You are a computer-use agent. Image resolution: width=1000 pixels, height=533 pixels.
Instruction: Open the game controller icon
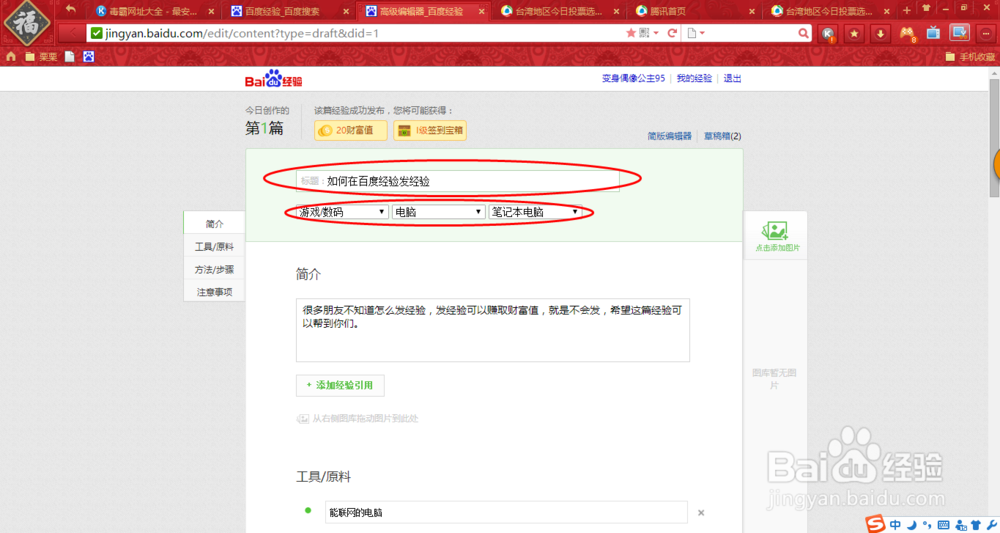click(907, 34)
